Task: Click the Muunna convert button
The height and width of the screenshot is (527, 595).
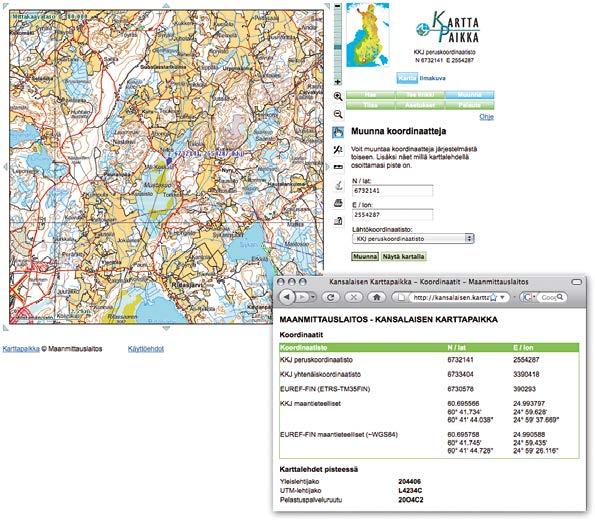Action: 365,256
